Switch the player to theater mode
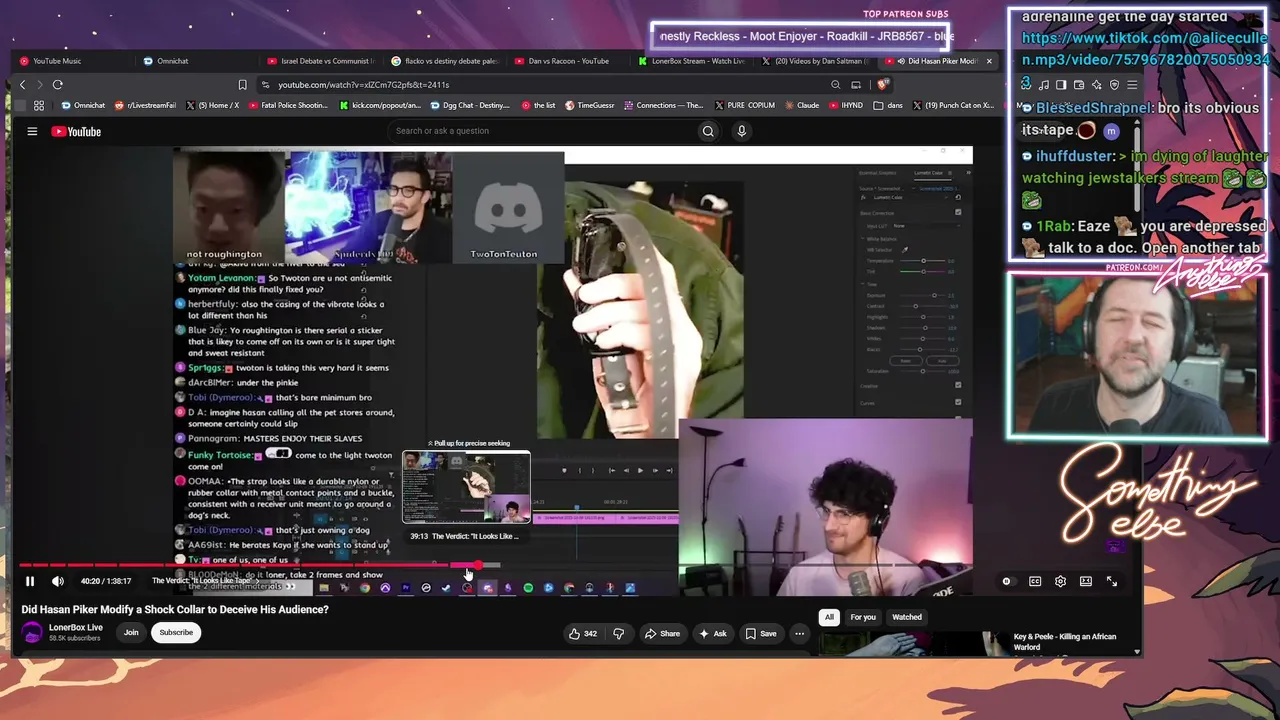The width and height of the screenshot is (1280, 720). tap(1086, 581)
